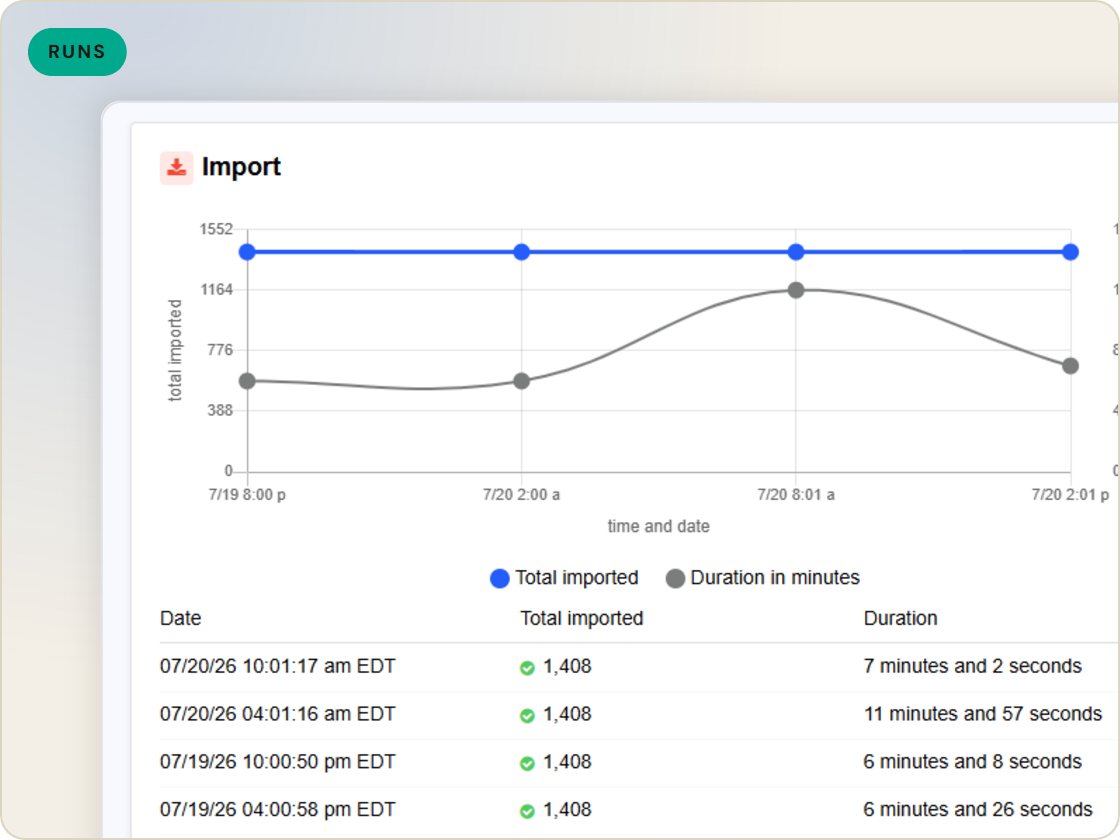Click the blue data point at 7/20 8:01 a
This screenshot has height=840, width=1120.
click(796, 252)
